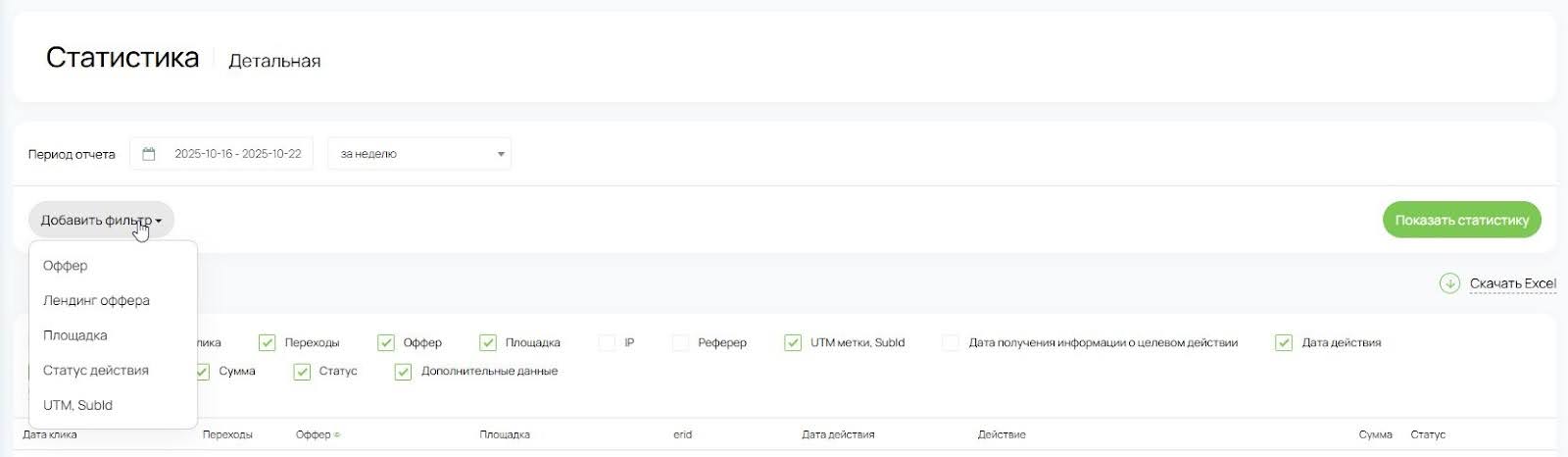Click the 'Дата клика' column header
Image resolution: width=1568 pixels, height=457 pixels.
tap(50, 434)
